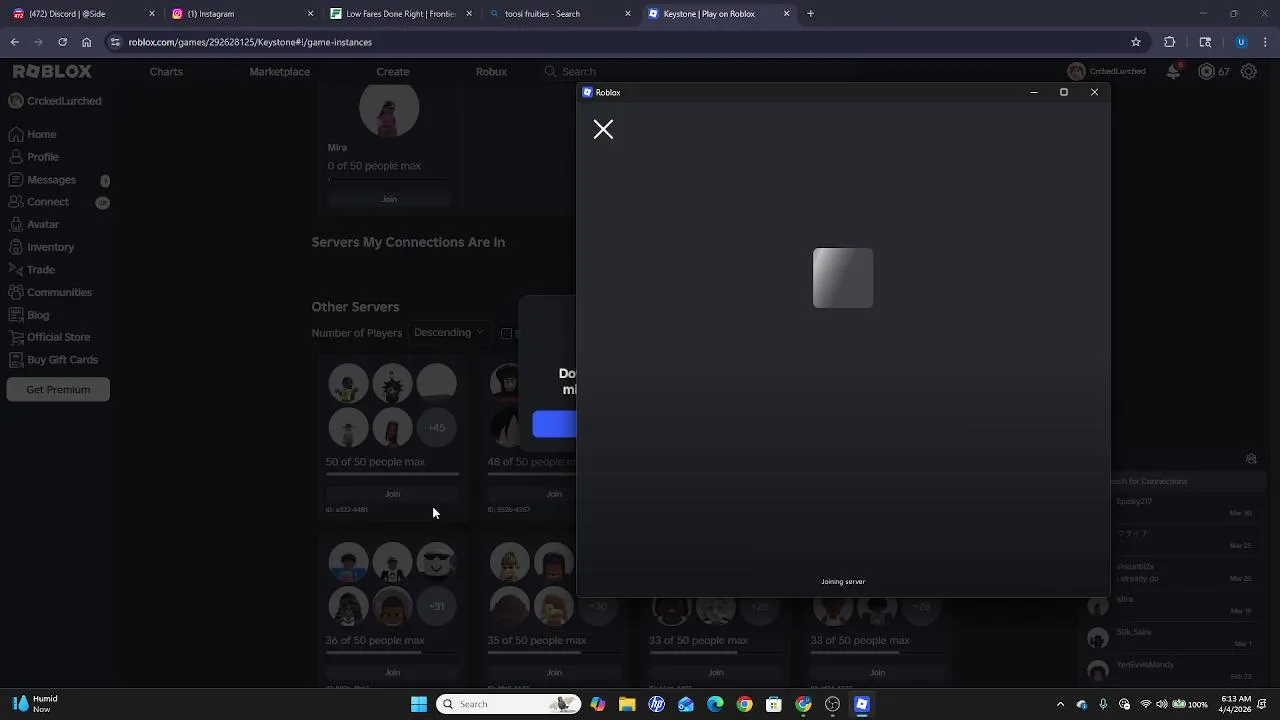Reload the page in Chrome

(62, 42)
